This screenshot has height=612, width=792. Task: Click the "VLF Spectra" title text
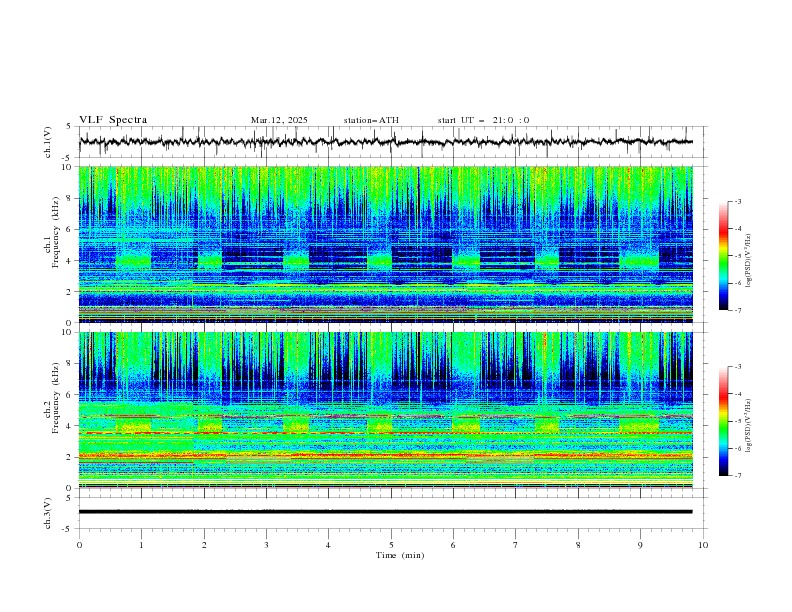(x=113, y=120)
